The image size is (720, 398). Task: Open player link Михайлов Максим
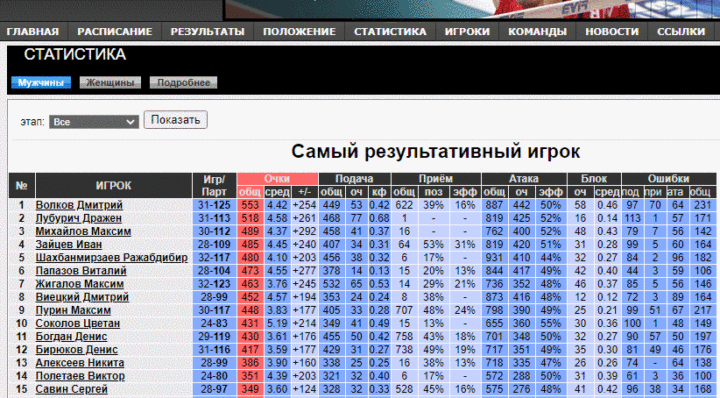click(x=83, y=231)
